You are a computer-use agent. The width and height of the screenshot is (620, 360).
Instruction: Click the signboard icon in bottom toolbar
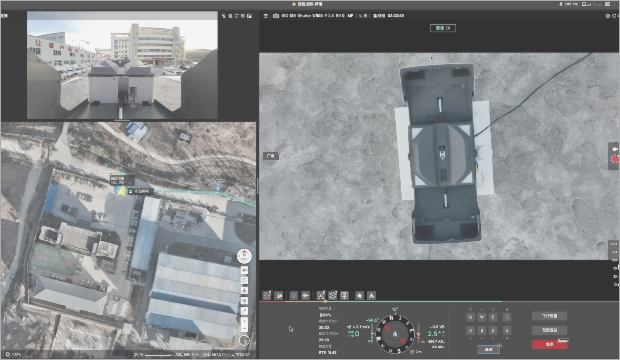point(345,296)
